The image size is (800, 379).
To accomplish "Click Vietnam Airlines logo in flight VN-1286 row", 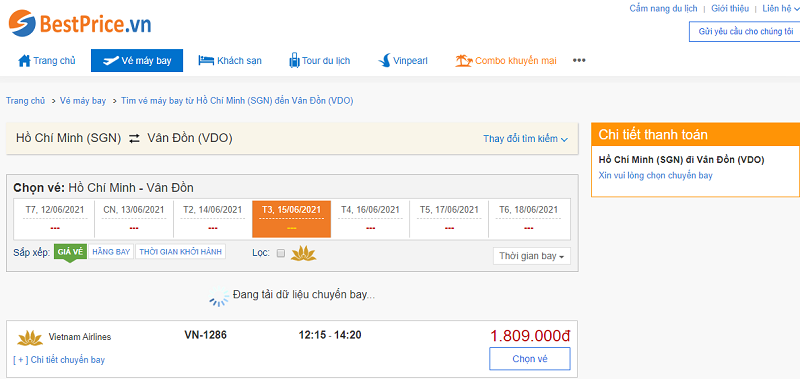I will (30, 337).
